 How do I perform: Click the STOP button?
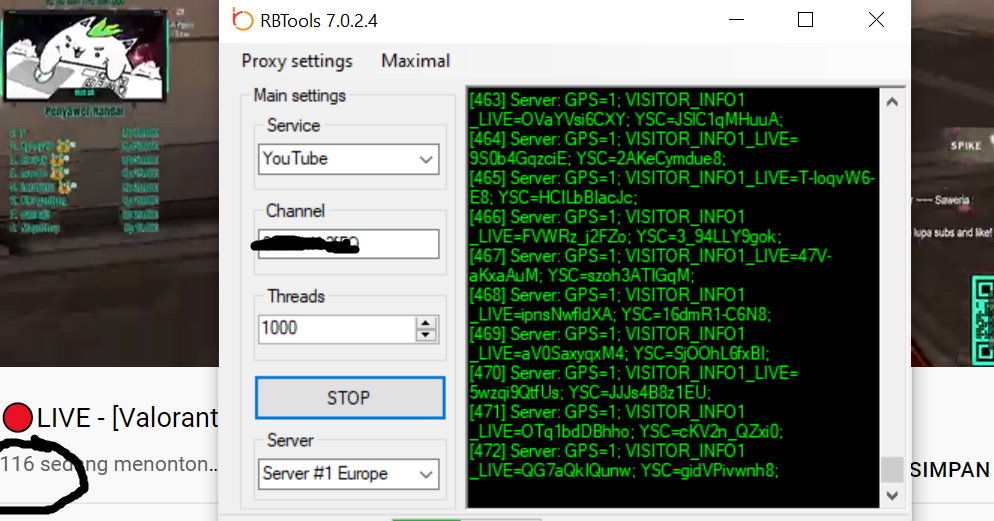coord(350,398)
